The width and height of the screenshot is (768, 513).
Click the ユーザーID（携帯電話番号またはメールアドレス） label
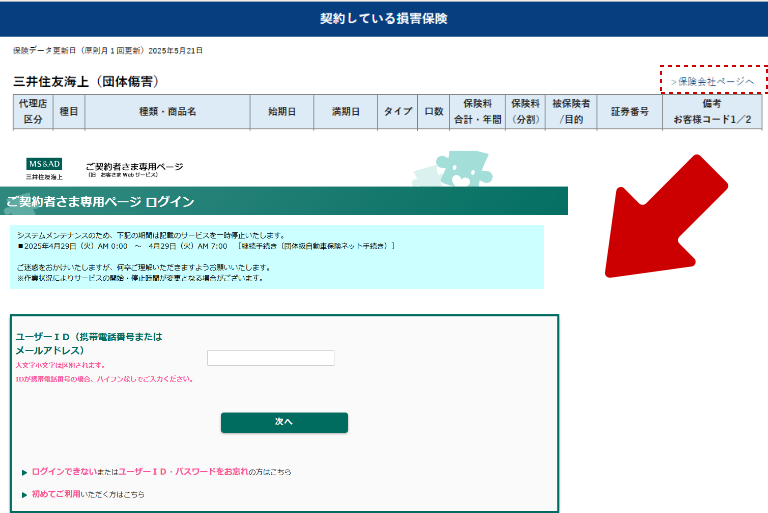(89, 343)
